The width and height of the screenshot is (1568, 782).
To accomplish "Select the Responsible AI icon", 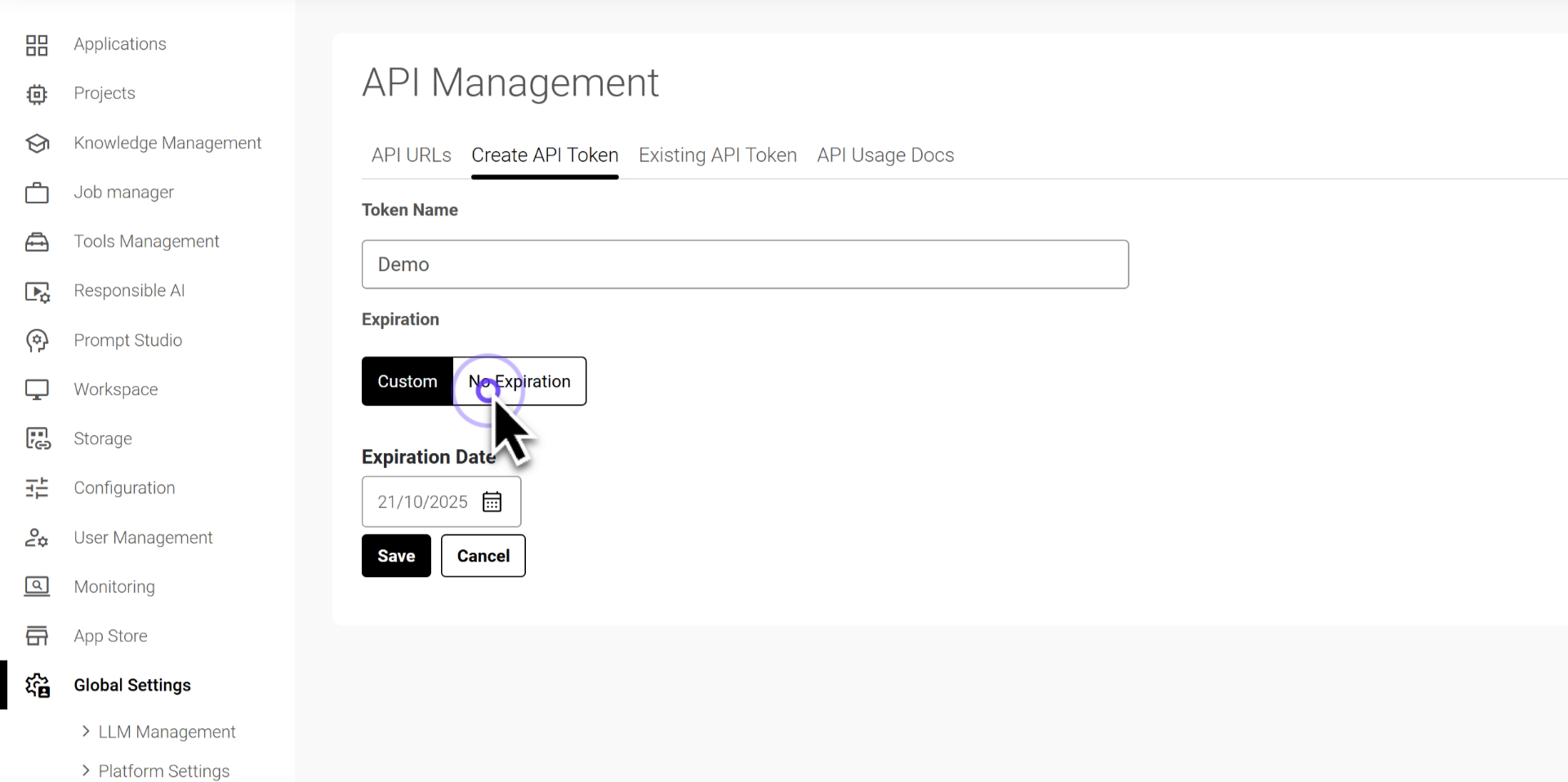I will [x=37, y=291].
